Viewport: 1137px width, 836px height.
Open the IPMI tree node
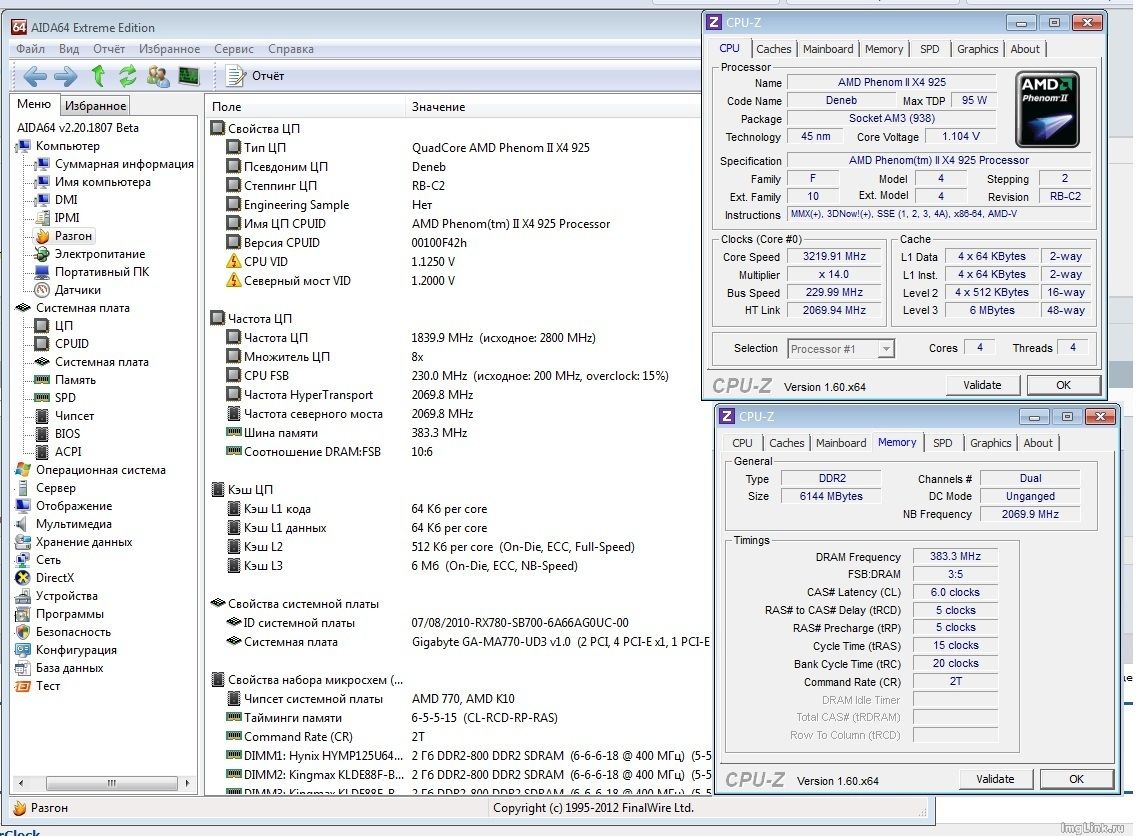[x=67, y=218]
